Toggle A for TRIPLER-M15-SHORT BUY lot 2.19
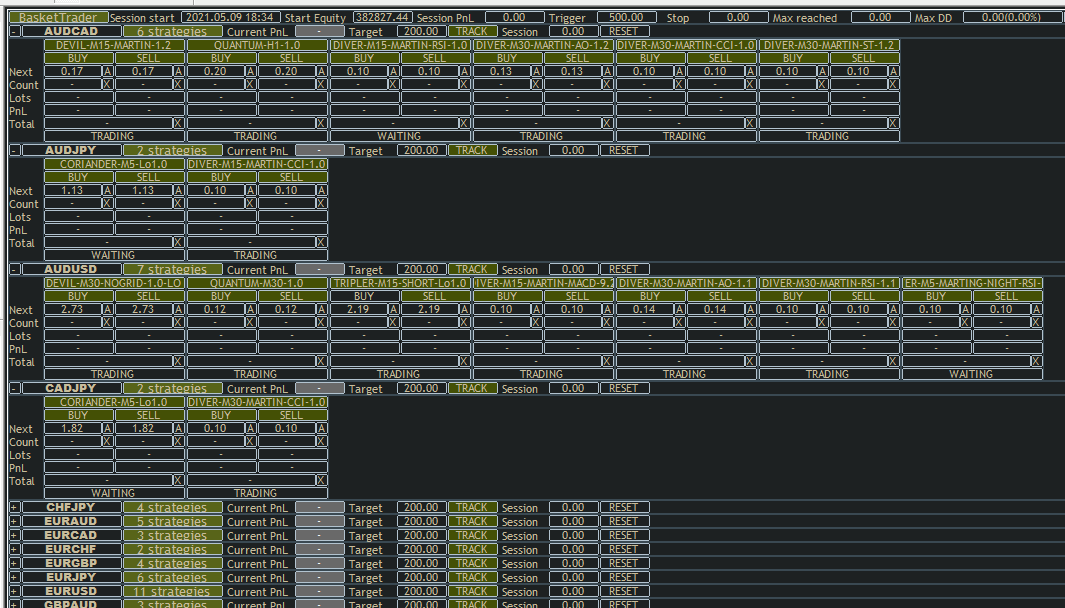Viewport: 1065px width, 608px height. pyautogui.click(x=393, y=309)
